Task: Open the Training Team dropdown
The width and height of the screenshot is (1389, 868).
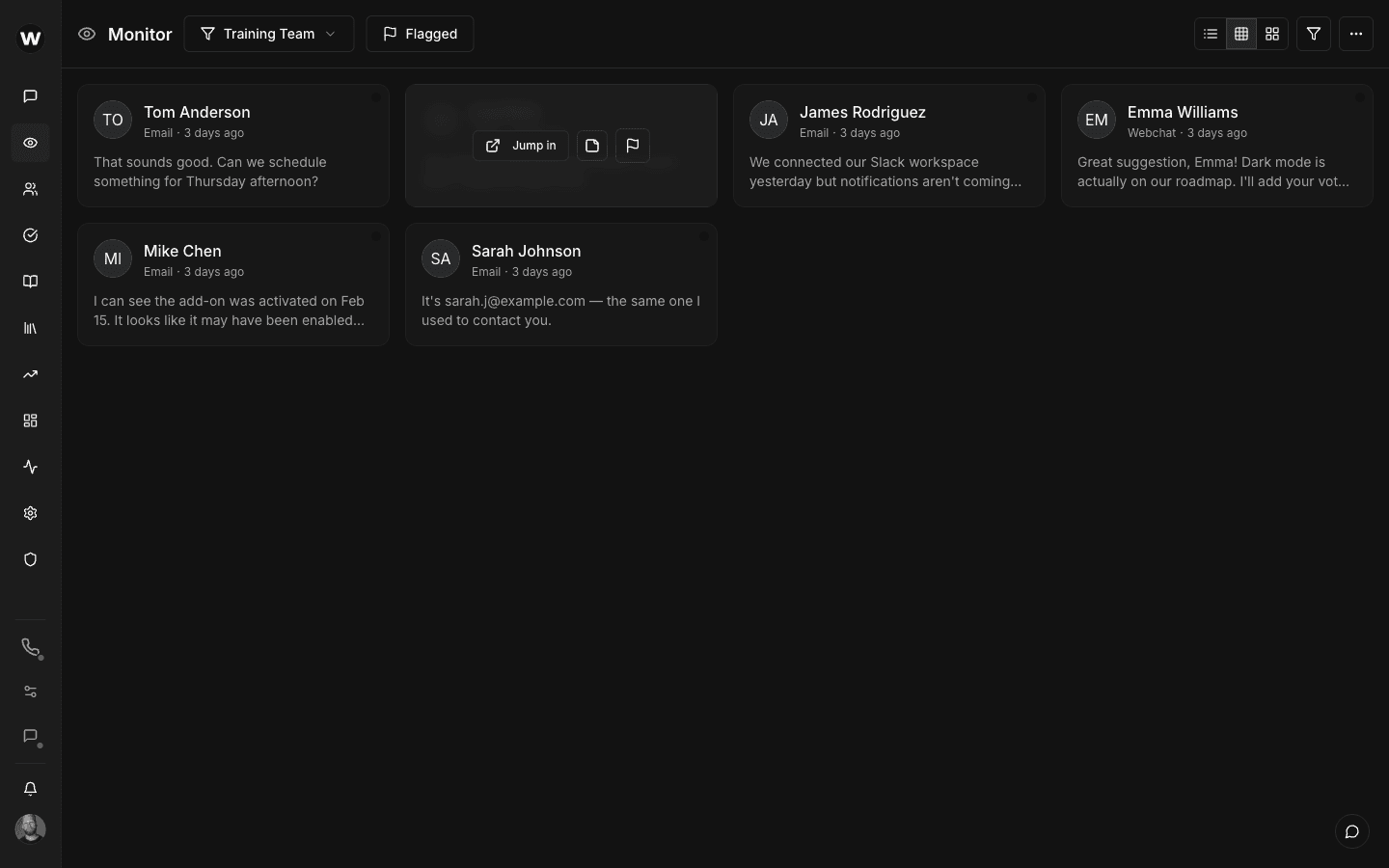Action: pyautogui.click(x=269, y=34)
